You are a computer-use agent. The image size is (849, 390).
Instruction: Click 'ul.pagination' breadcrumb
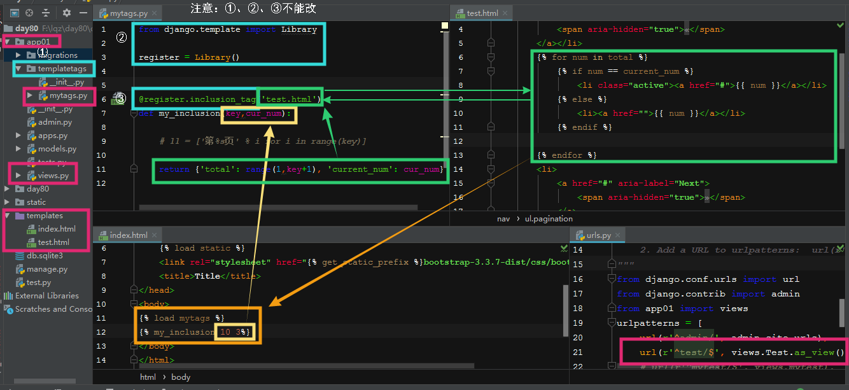coord(549,219)
